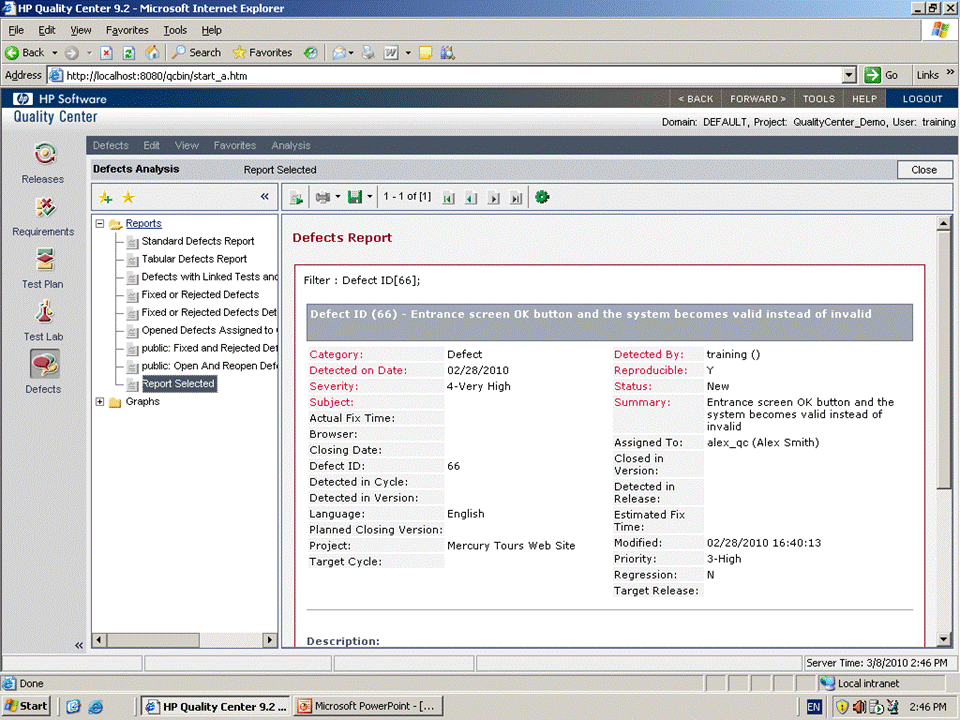960x720 pixels.
Task: Open the report save options dropdown arrow
Action: [x=370, y=197]
